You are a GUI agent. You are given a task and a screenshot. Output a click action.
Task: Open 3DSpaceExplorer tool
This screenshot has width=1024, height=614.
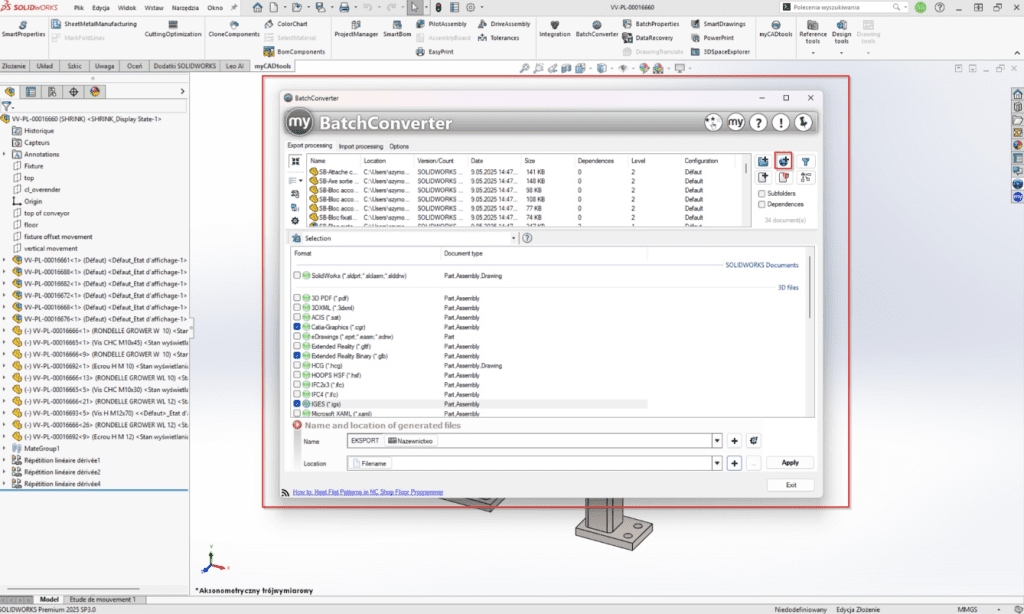[x=720, y=52]
